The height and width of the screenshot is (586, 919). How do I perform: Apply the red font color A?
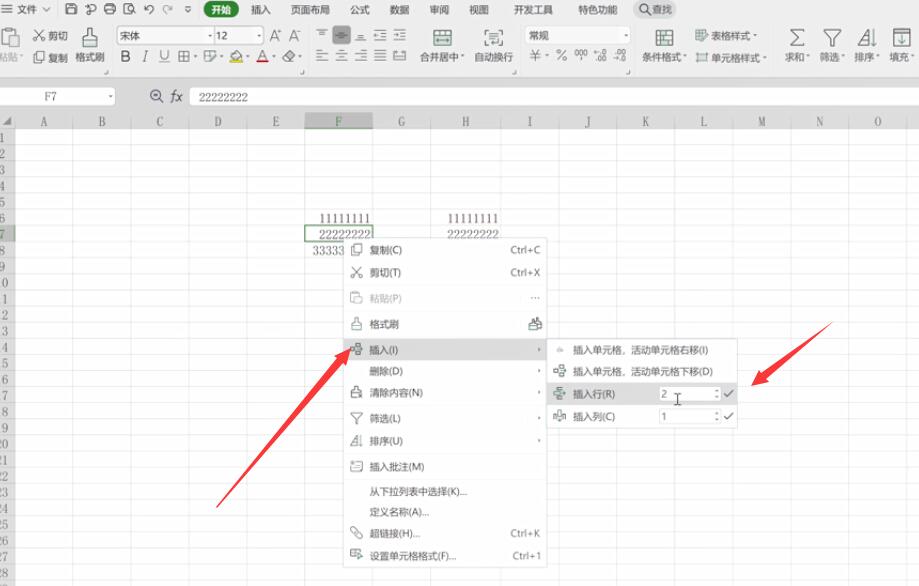[262, 56]
